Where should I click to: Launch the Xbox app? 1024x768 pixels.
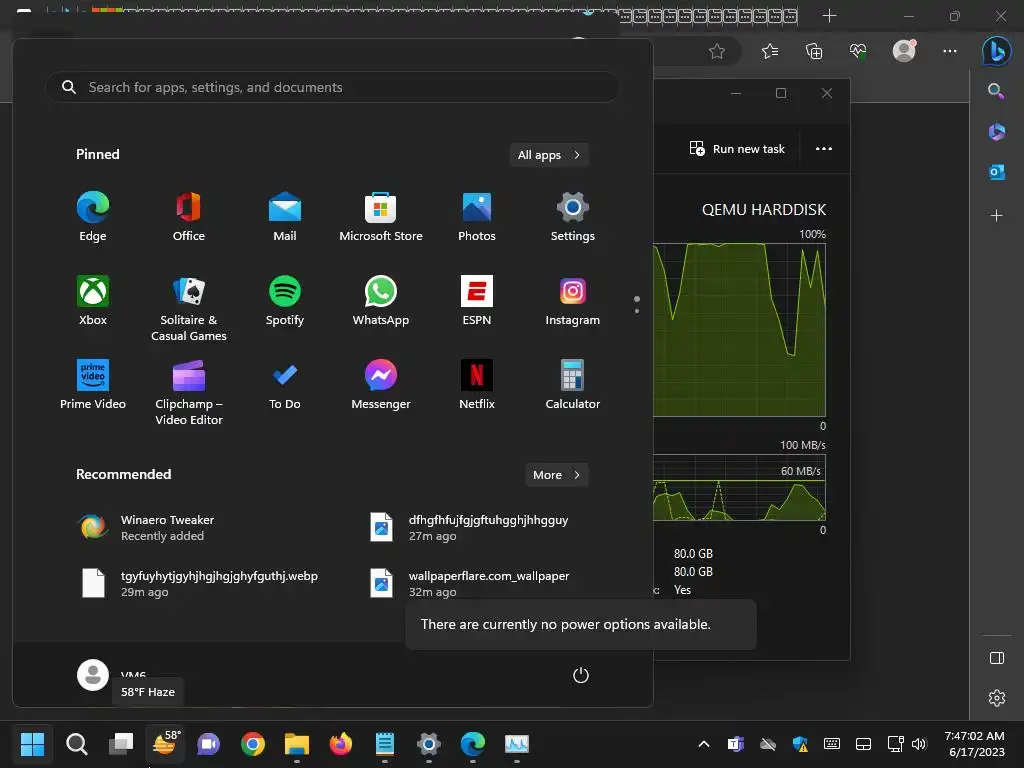[93, 301]
